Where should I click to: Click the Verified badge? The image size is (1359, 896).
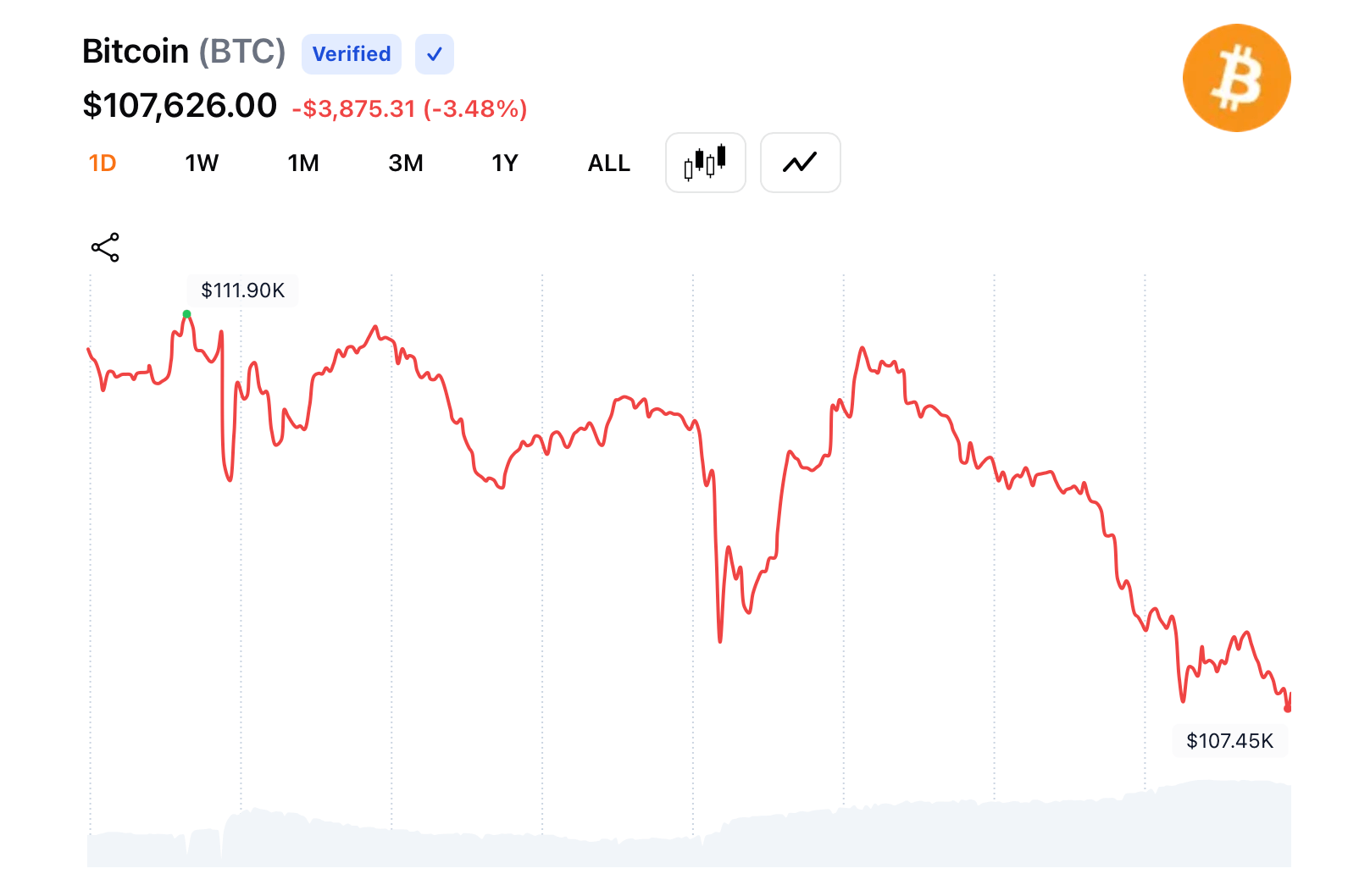(352, 54)
